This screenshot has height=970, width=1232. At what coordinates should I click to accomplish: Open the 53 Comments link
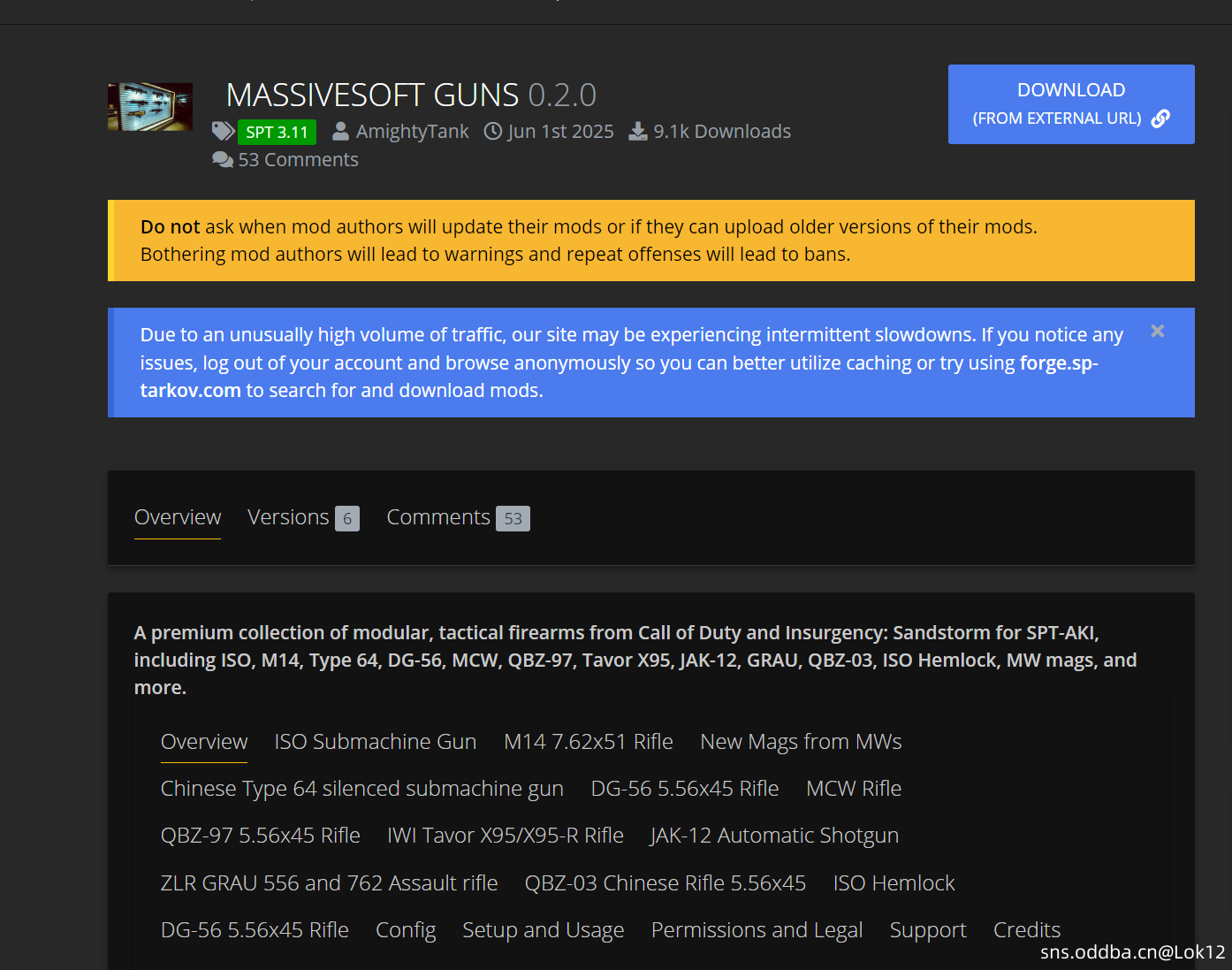click(x=298, y=160)
